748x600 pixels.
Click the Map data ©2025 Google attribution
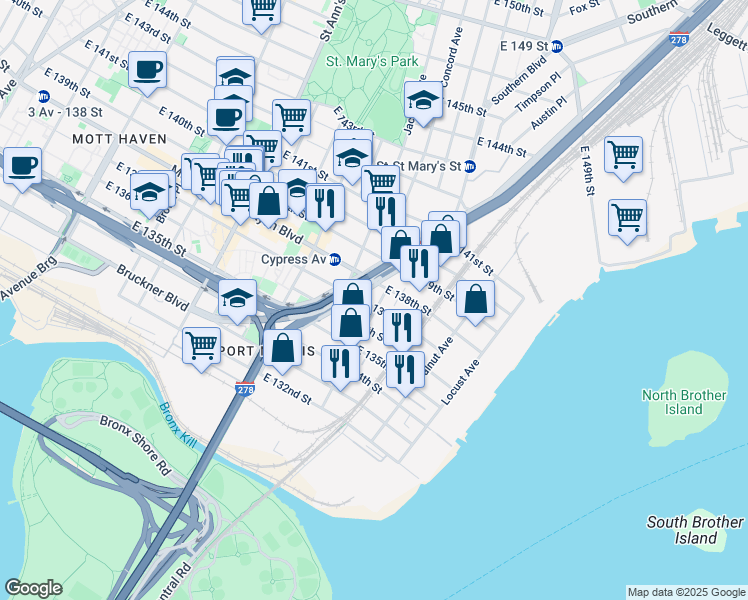[686, 592]
